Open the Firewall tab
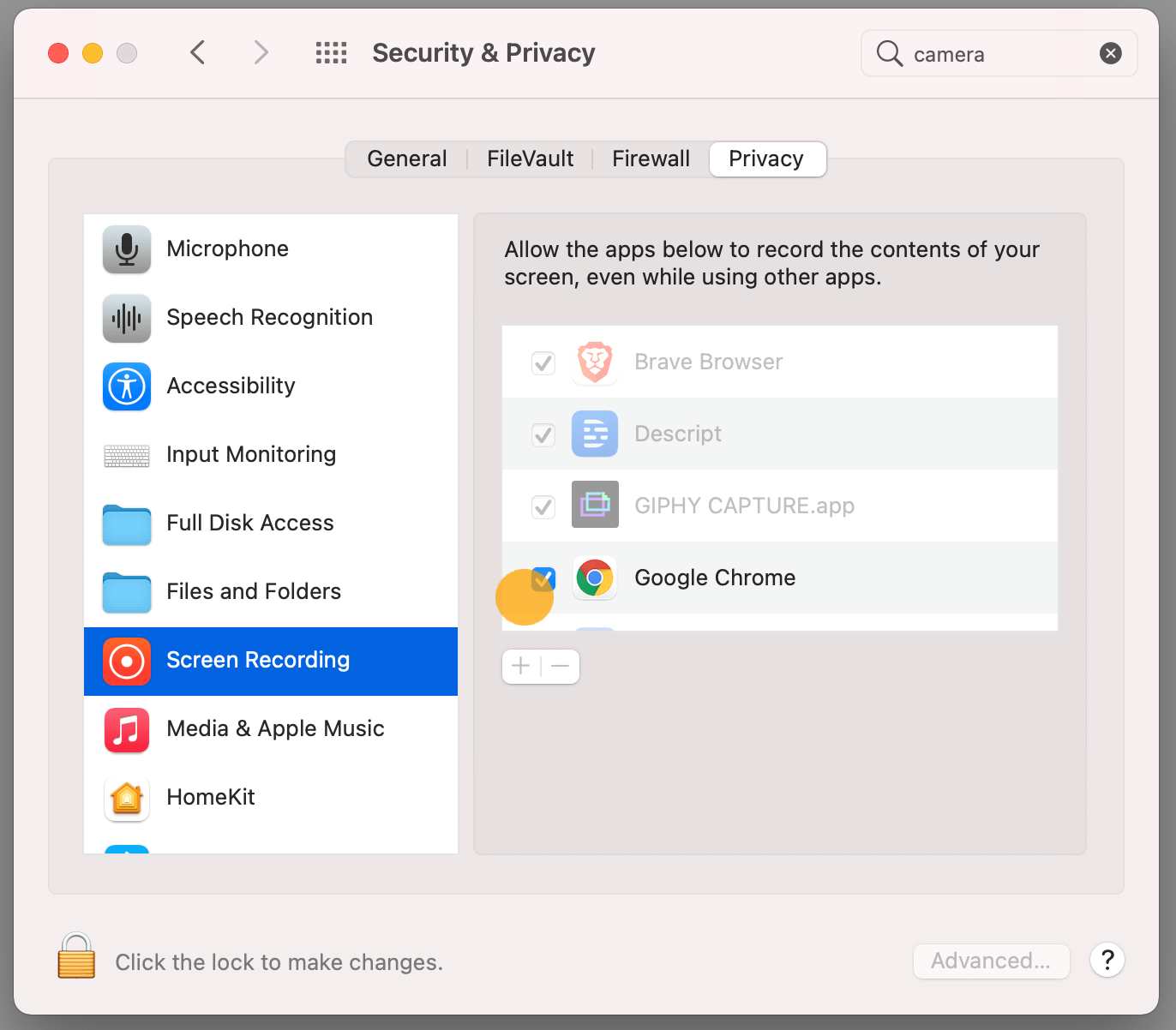The image size is (1176, 1030). tap(651, 159)
